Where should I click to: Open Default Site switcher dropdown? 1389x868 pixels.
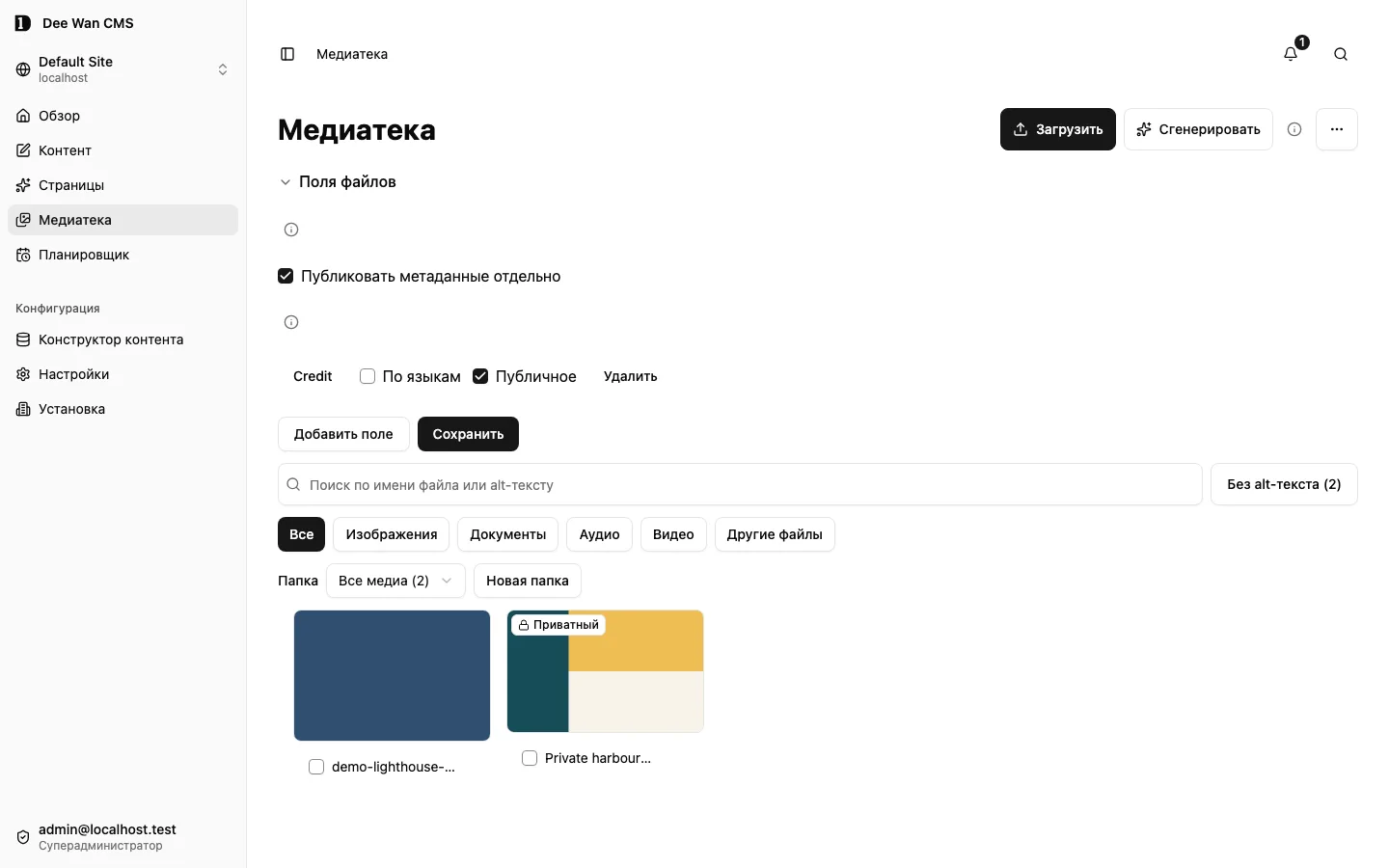[123, 69]
